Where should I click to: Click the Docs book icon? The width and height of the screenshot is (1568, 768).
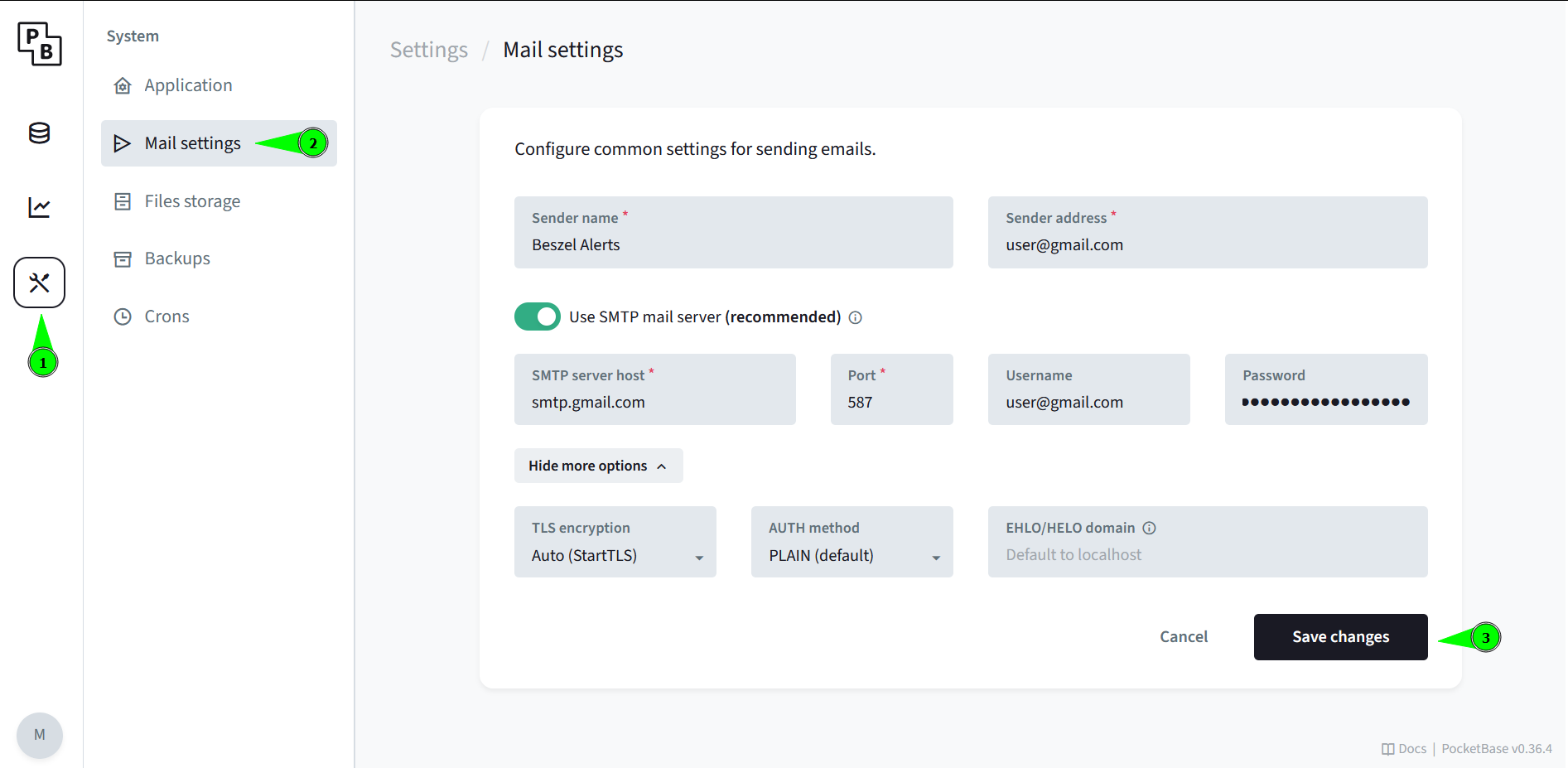(x=1388, y=749)
